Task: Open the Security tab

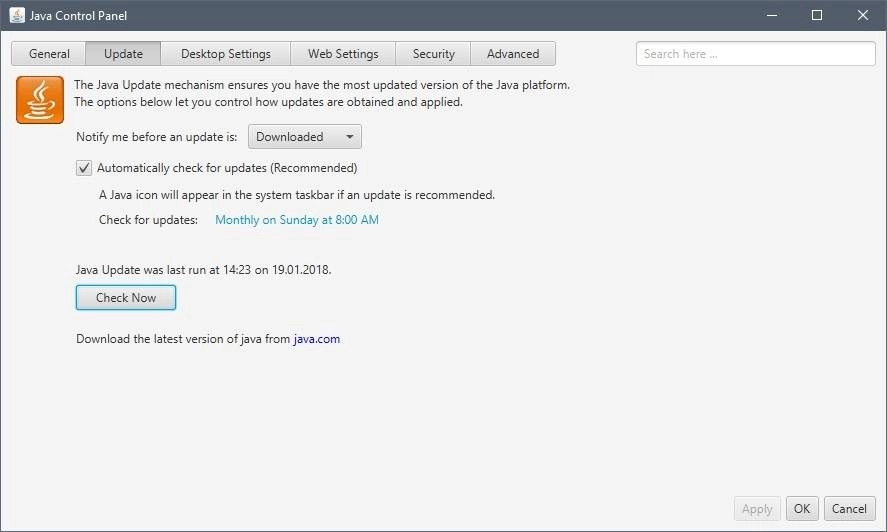Action: pos(433,54)
